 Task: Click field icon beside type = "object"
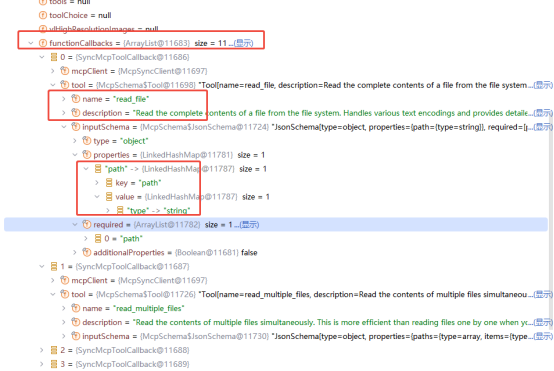(x=87, y=141)
